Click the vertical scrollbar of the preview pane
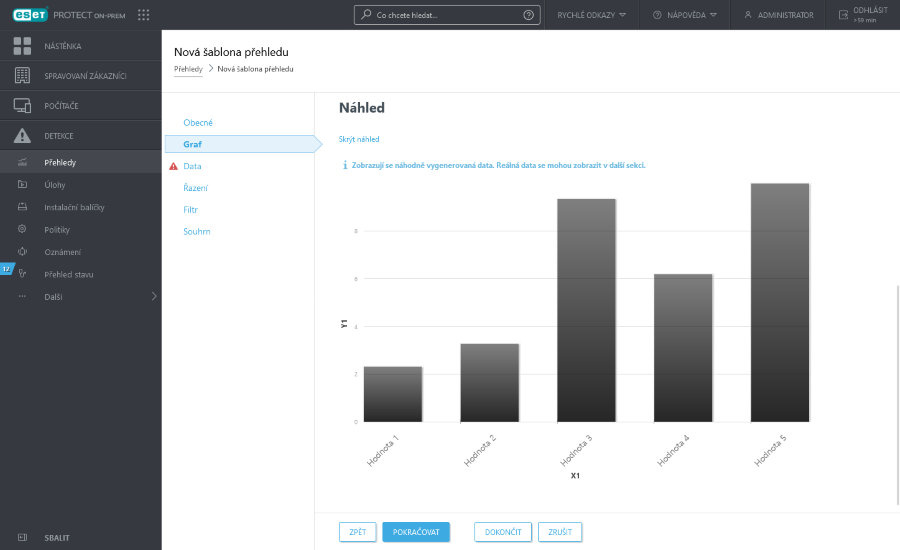The width and height of the screenshot is (900, 550). pos(898,395)
